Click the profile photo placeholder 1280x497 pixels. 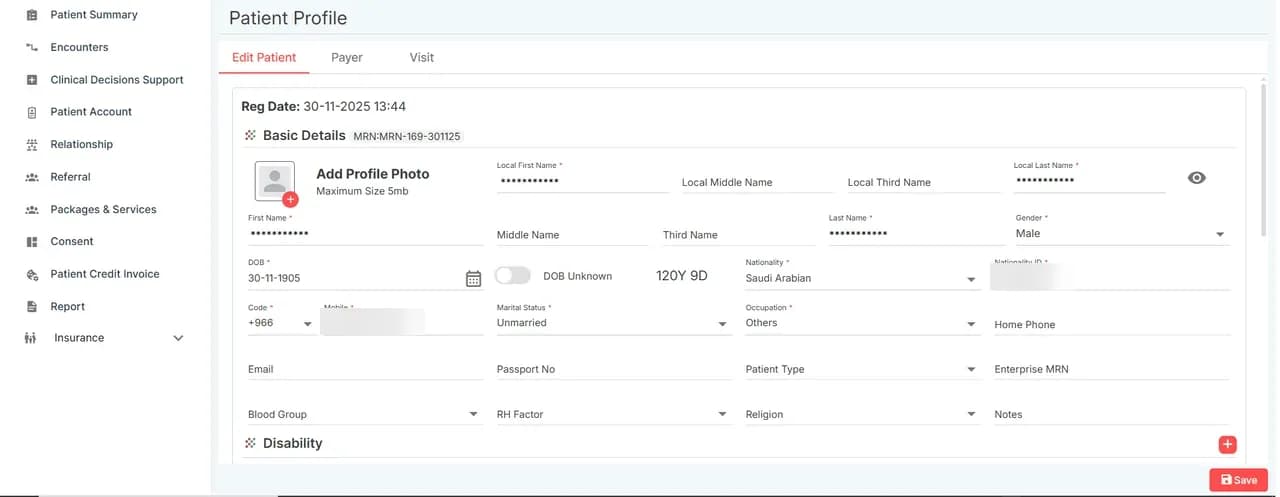pos(275,181)
